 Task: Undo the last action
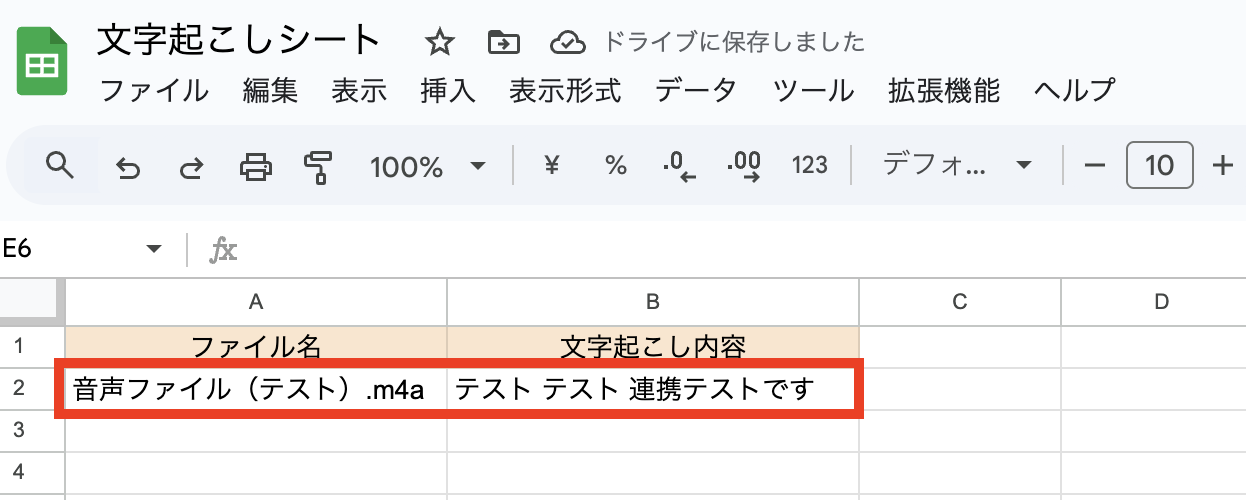127,167
